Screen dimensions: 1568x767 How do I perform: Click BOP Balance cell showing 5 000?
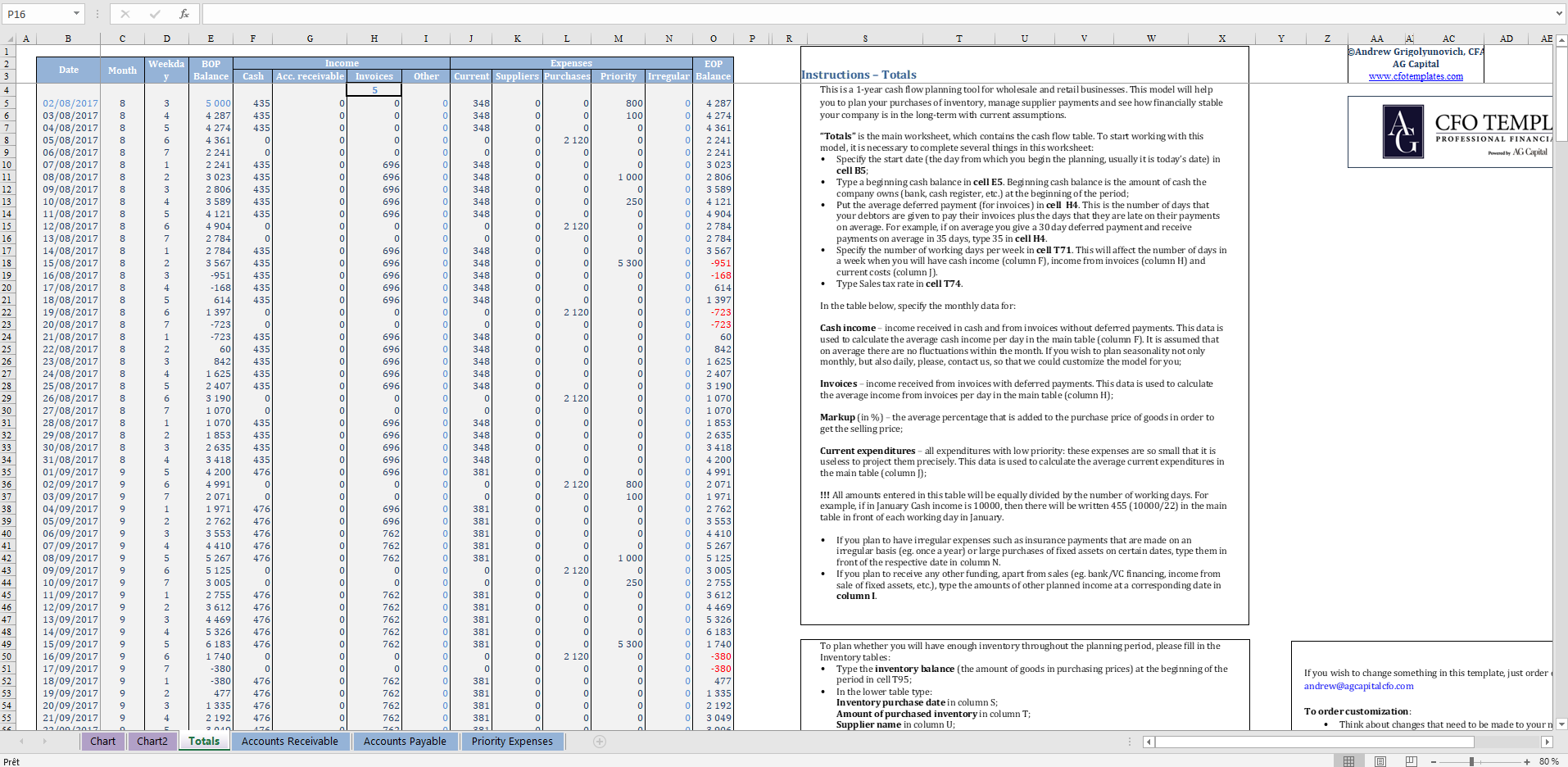211,103
